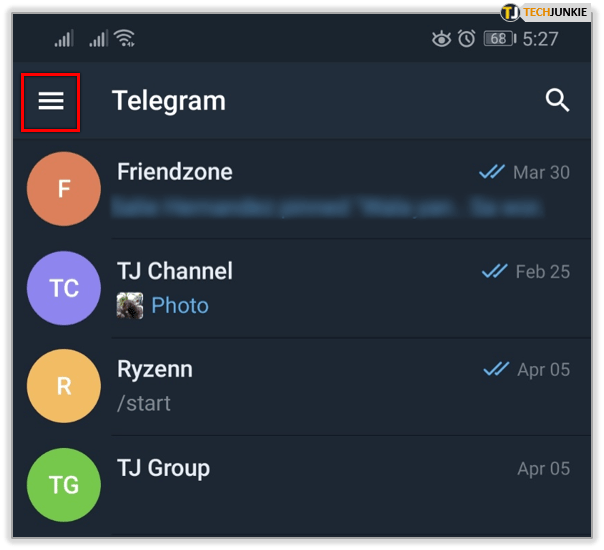This screenshot has height=550, width=604.
Task: Tap the battery level indicator
Action: [x=500, y=39]
